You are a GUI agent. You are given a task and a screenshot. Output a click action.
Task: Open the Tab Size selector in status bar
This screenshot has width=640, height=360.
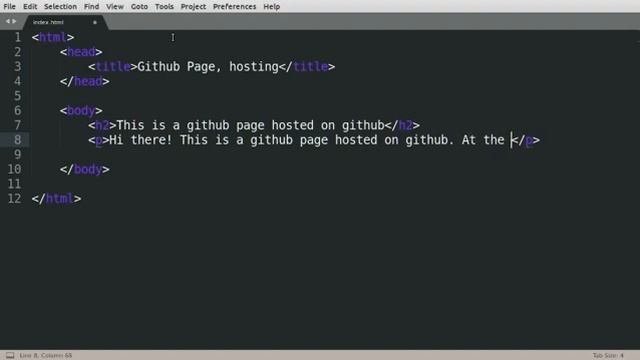tap(608, 356)
